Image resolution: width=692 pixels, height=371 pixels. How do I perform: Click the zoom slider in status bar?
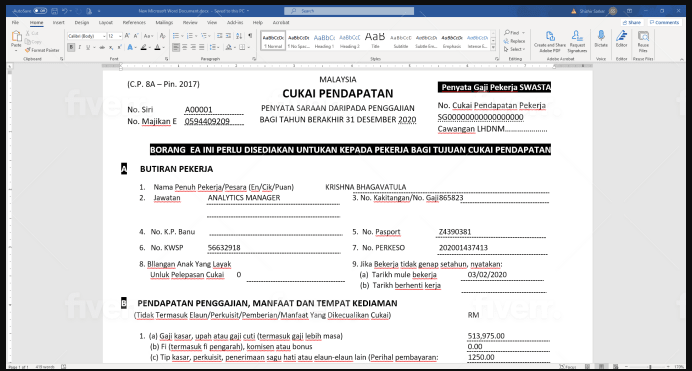[x=650, y=367]
